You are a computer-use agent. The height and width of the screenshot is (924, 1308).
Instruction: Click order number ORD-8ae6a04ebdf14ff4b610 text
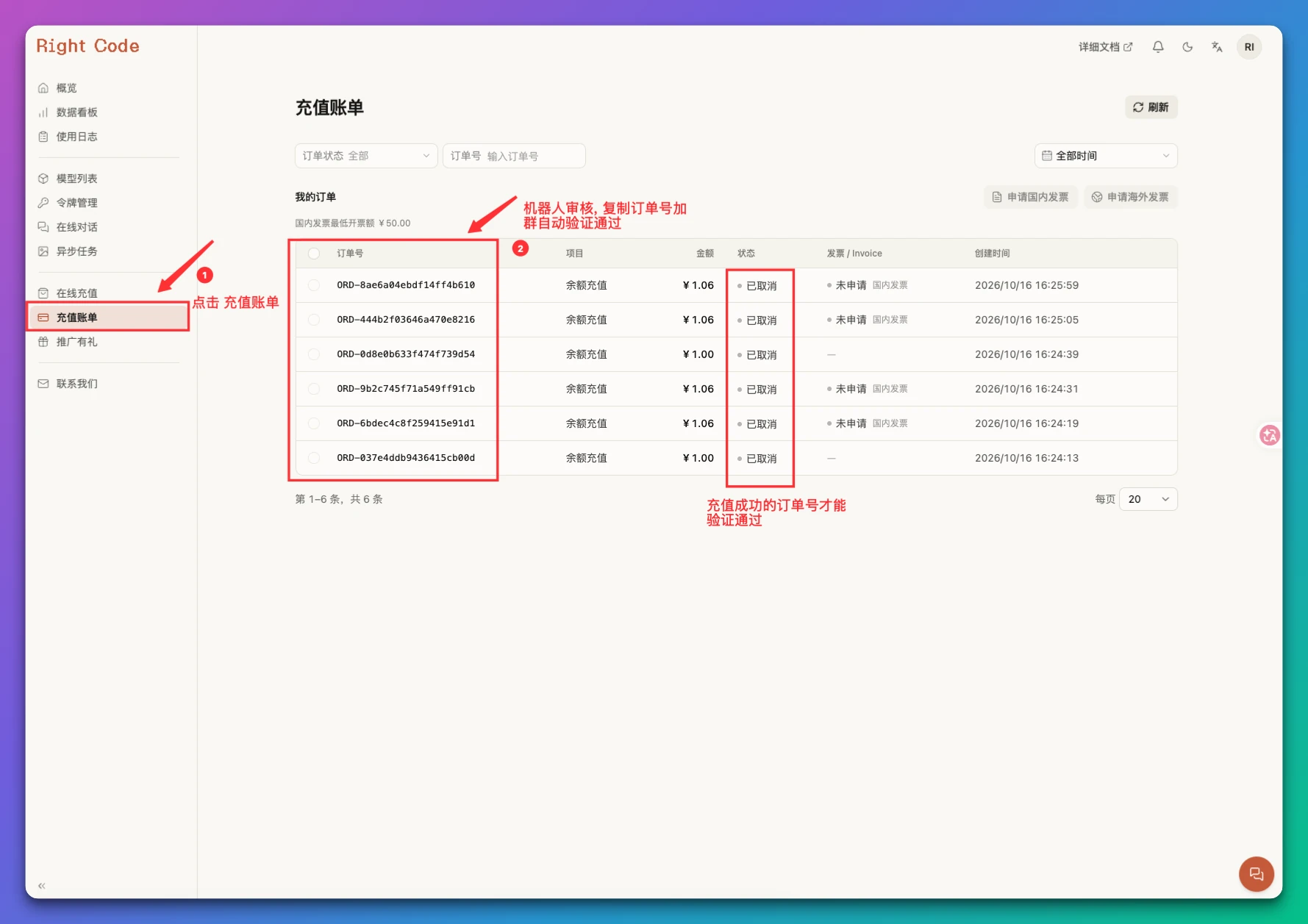[x=406, y=285]
